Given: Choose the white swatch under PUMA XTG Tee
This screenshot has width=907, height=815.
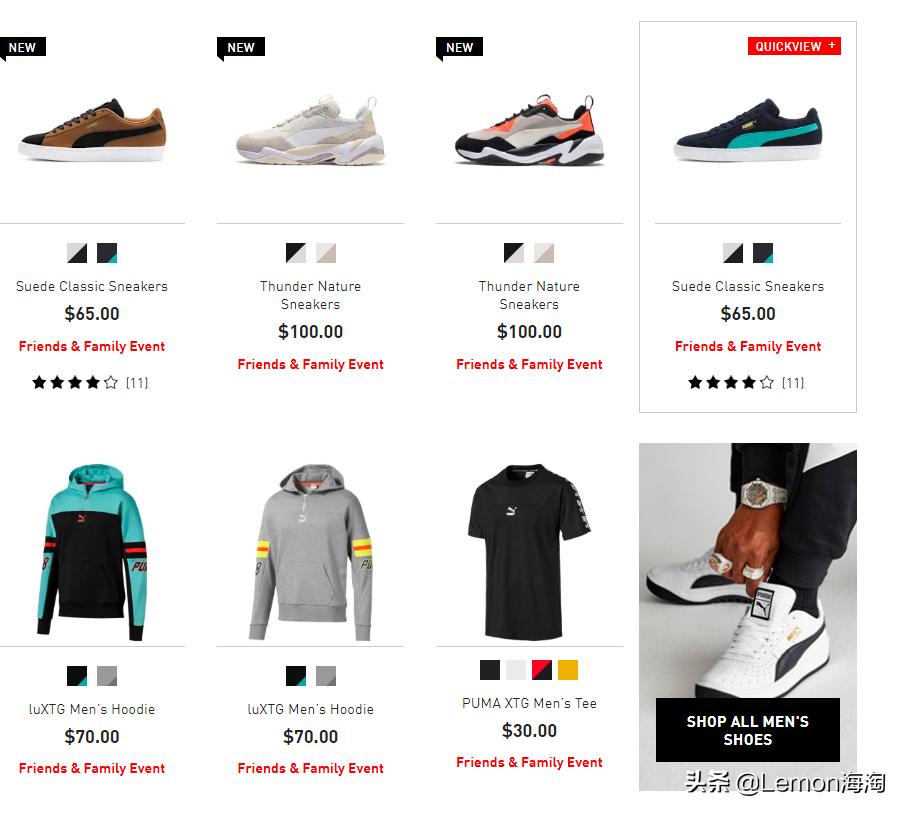Looking at the screenshot, I should 516,670.
